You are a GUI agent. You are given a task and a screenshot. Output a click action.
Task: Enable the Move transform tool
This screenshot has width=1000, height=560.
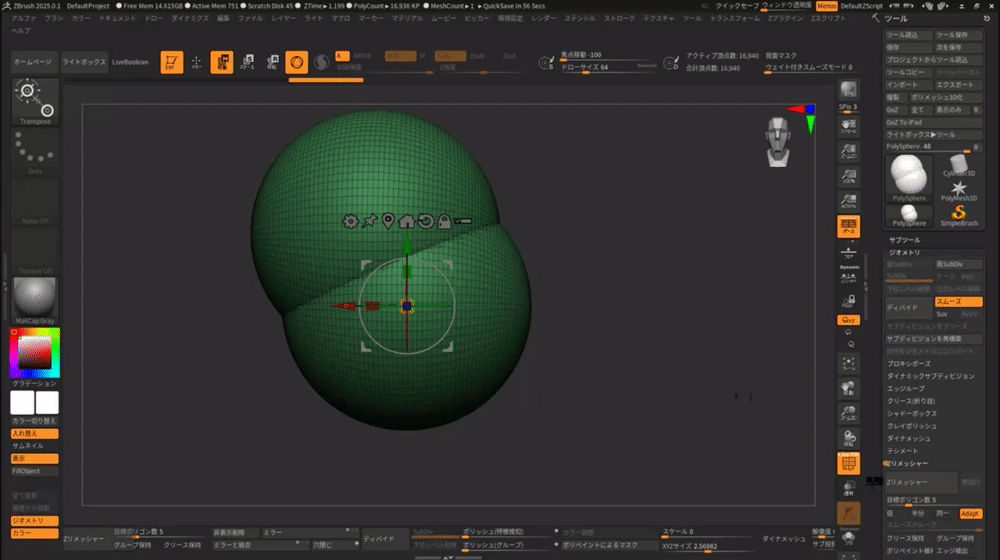221,62
